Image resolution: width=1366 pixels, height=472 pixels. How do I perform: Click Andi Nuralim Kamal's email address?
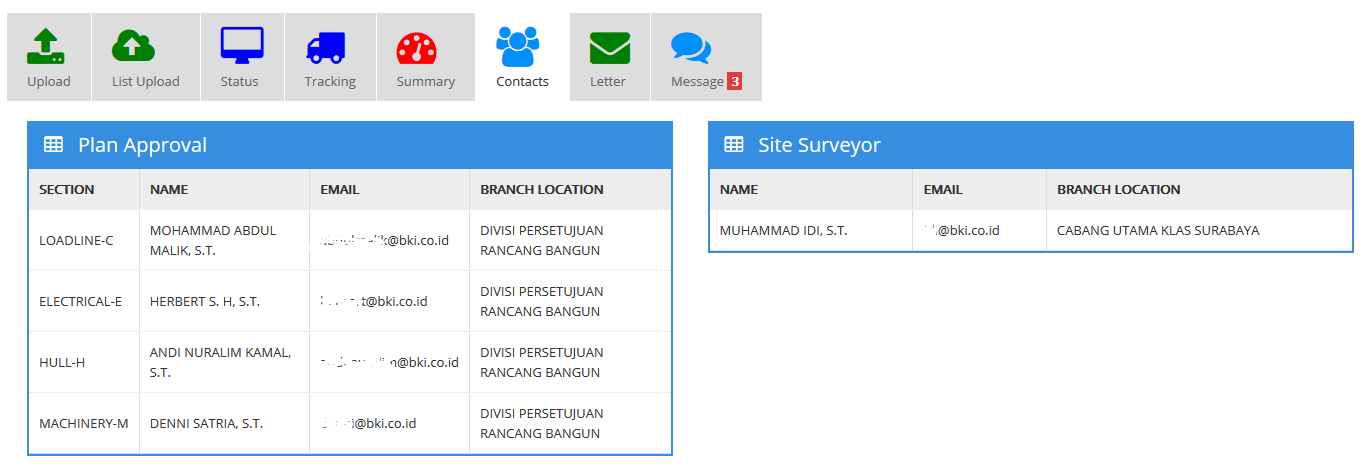click(389, 362)
